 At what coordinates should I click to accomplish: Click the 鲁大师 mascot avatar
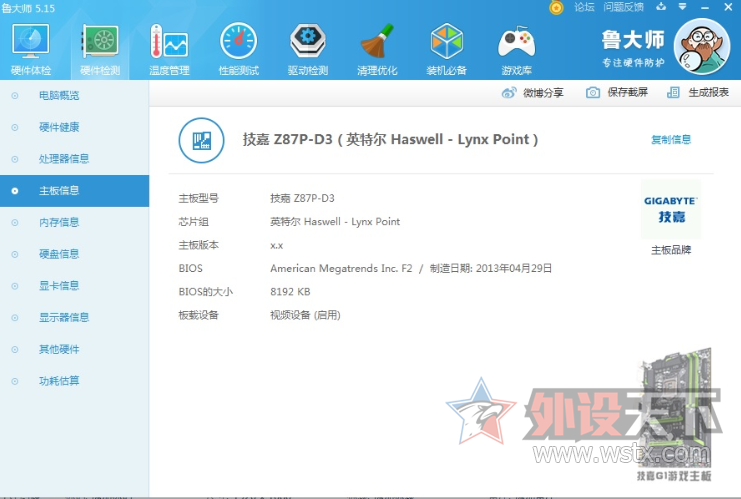click(x=702, y=46)
